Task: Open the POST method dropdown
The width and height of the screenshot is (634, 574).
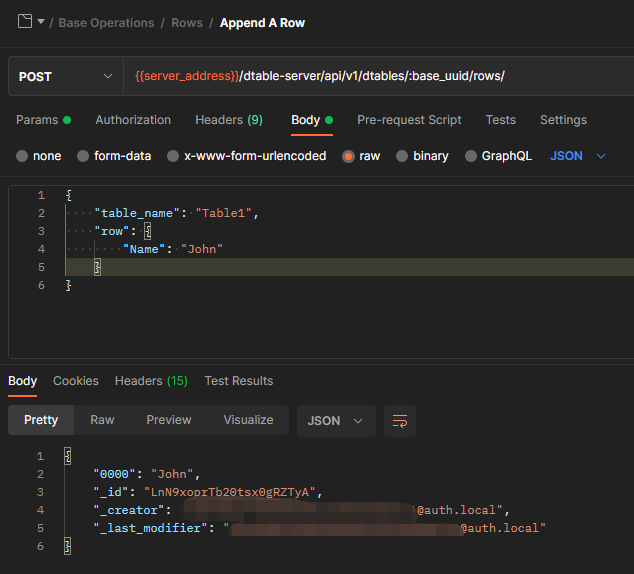Action: coord(66,77)
